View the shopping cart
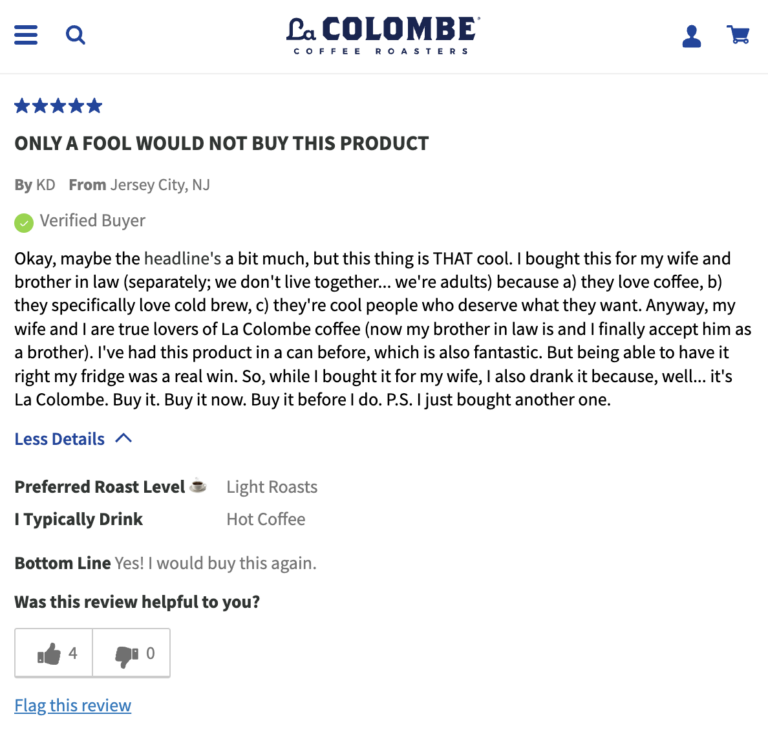Screen dimensions: 768x754 coord(739,35)
